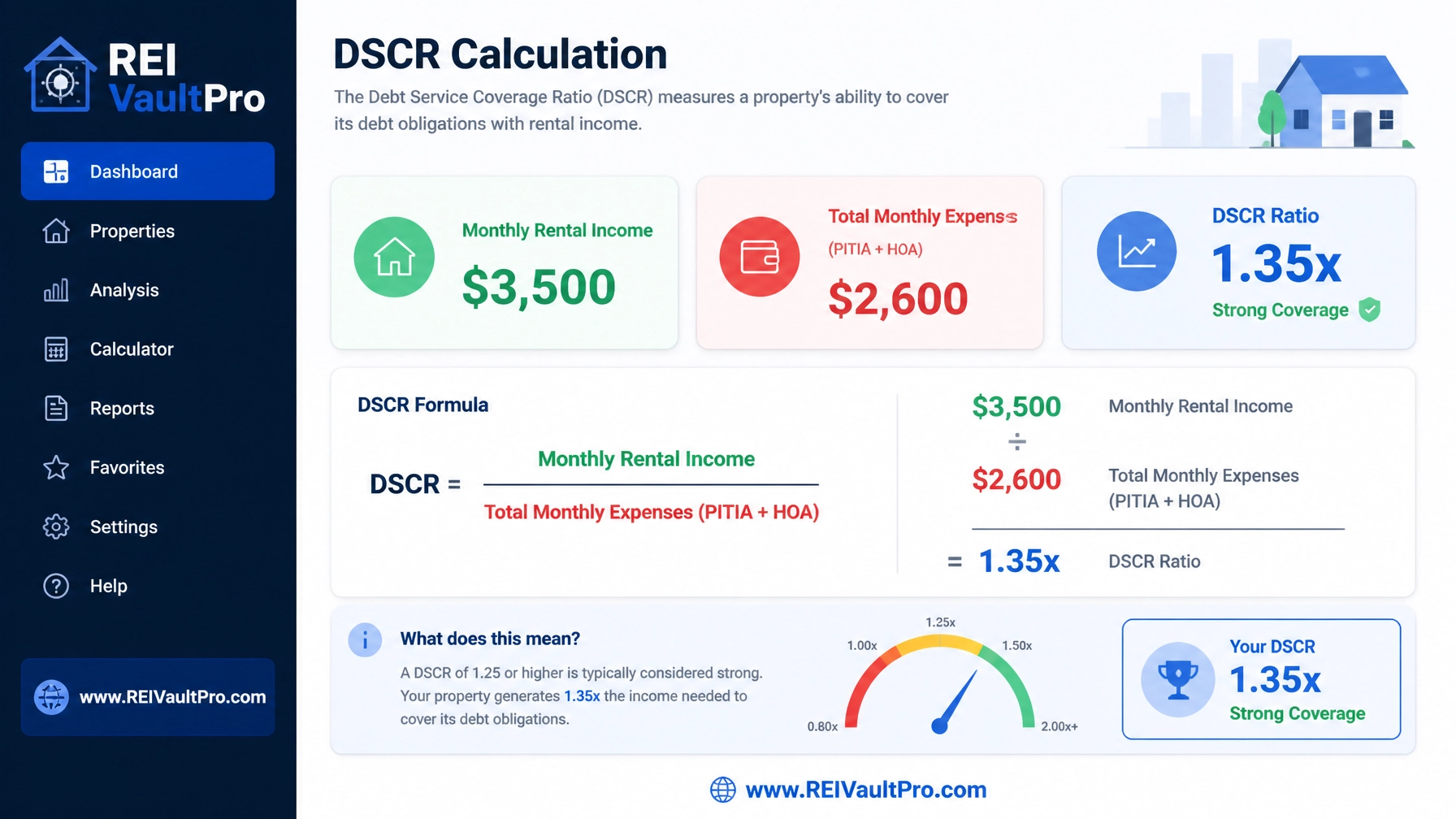The width and height of the screenshot is (1456, 819).
Task: Click the Help question mark icon
Action: [56, 586]
